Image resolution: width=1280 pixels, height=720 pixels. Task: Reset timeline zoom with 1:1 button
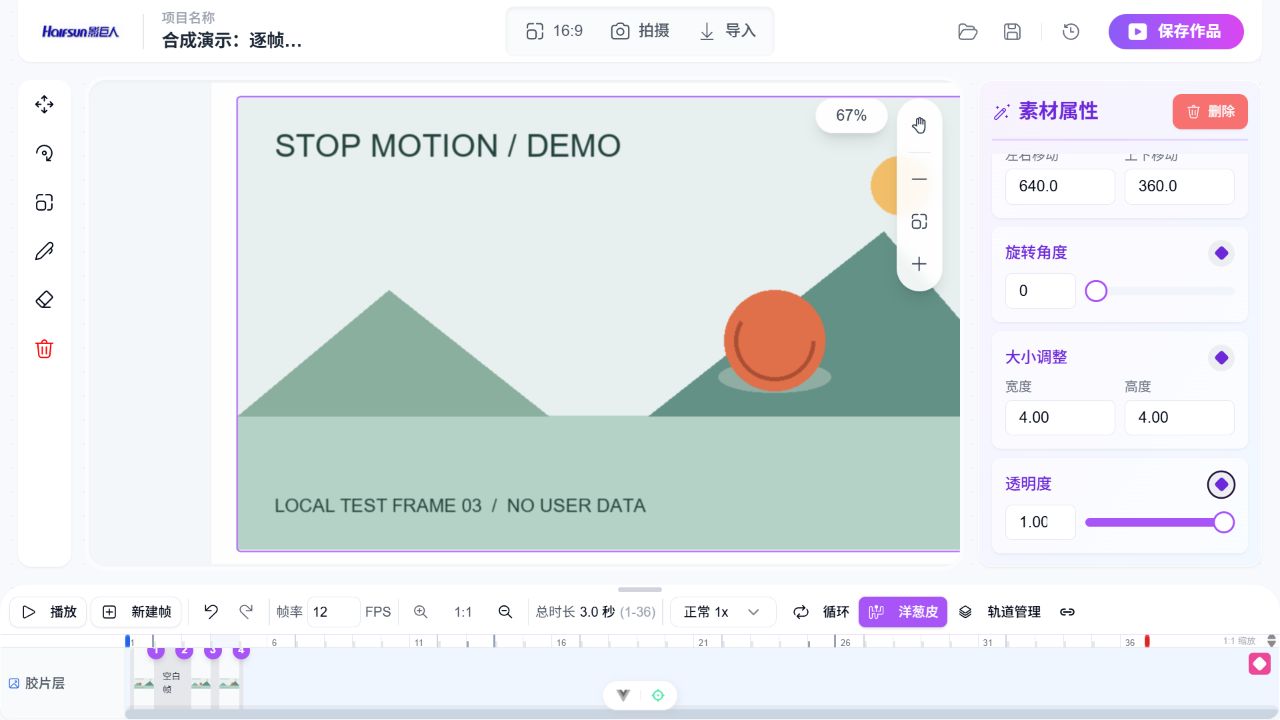(x=463, y=612)
